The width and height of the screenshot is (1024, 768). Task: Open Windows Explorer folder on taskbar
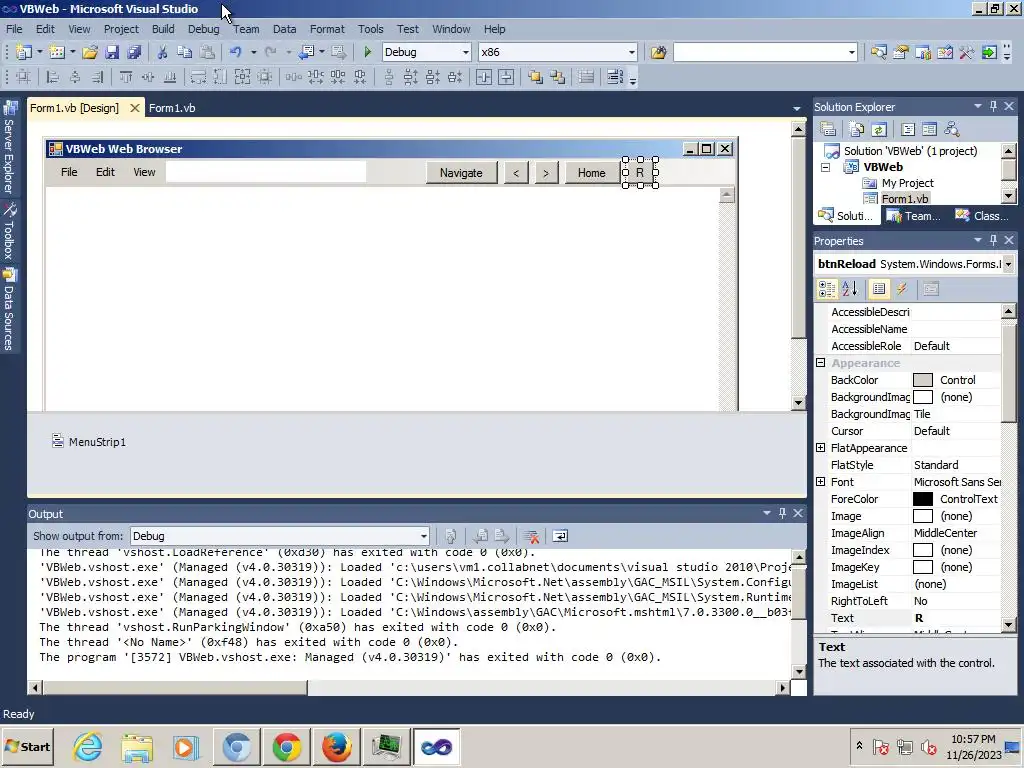click(137, 747)
